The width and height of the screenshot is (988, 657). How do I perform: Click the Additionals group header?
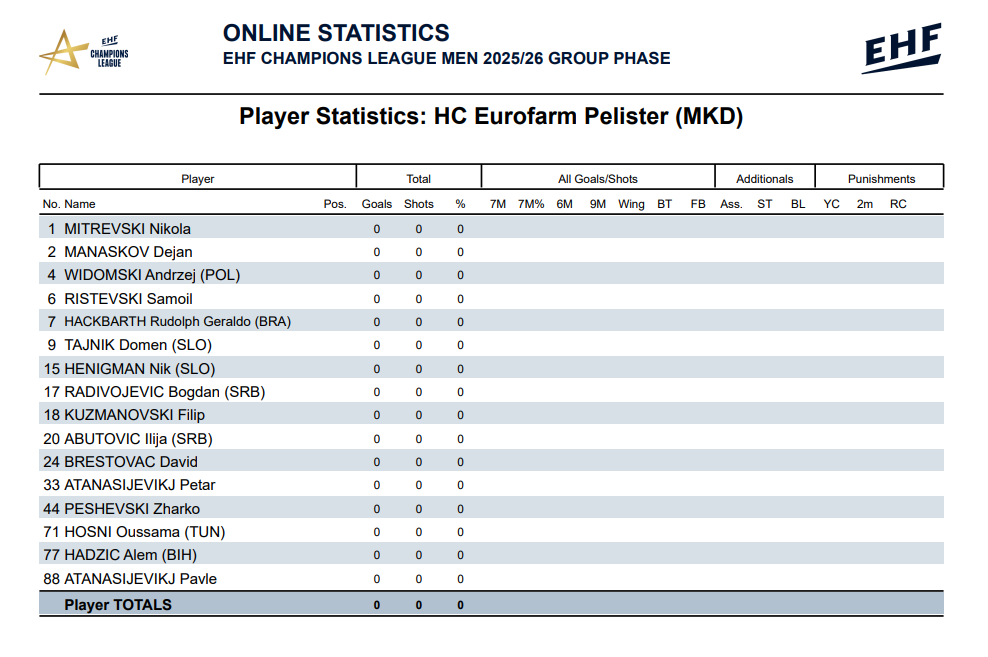(x=764, y=179)
